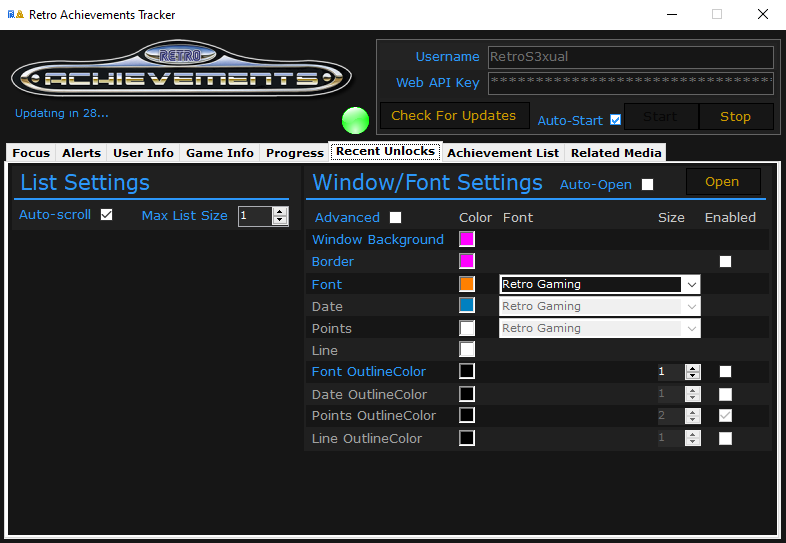Toggle the Auto-Start checkbox
Image resolution: width=786 pixels, height=543 pixels.
tap(616, 120)
